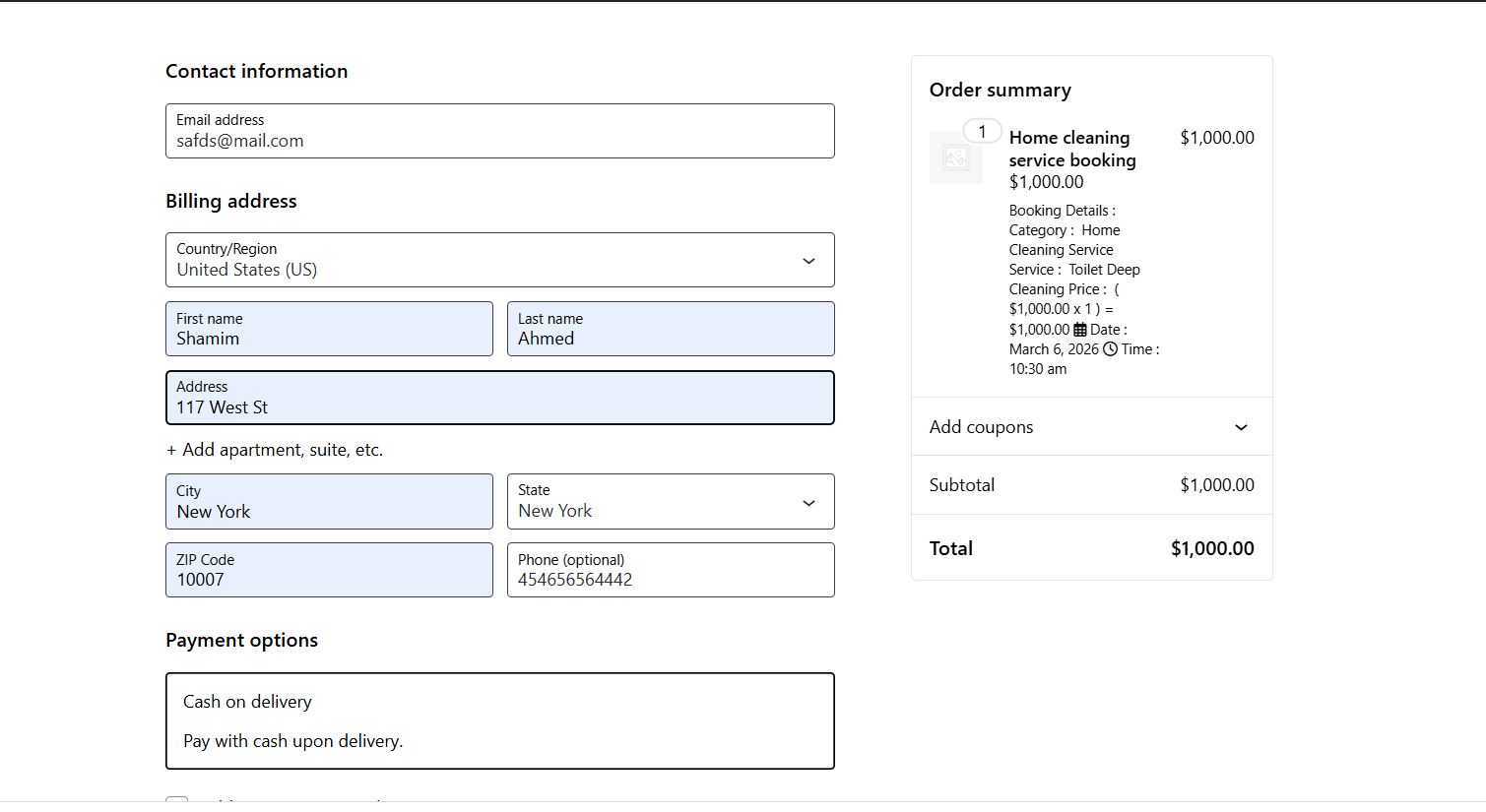Viewport: 1486px width, 812px height.
Task: Click the chevron arrow in Country/Region field
Action: 808,261
